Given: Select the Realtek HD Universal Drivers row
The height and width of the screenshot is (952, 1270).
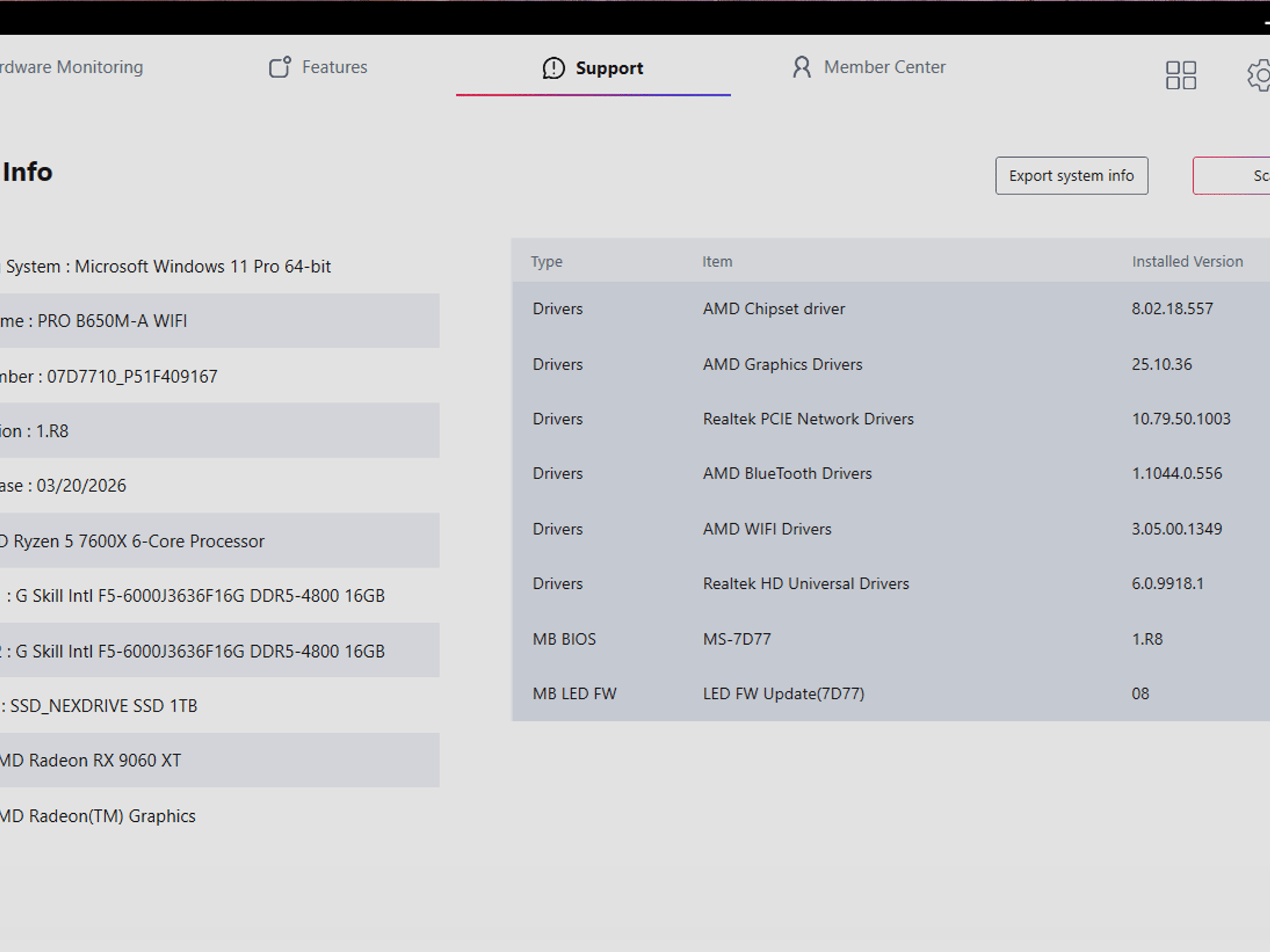Looking at the screenshot, I should (890, 584).
